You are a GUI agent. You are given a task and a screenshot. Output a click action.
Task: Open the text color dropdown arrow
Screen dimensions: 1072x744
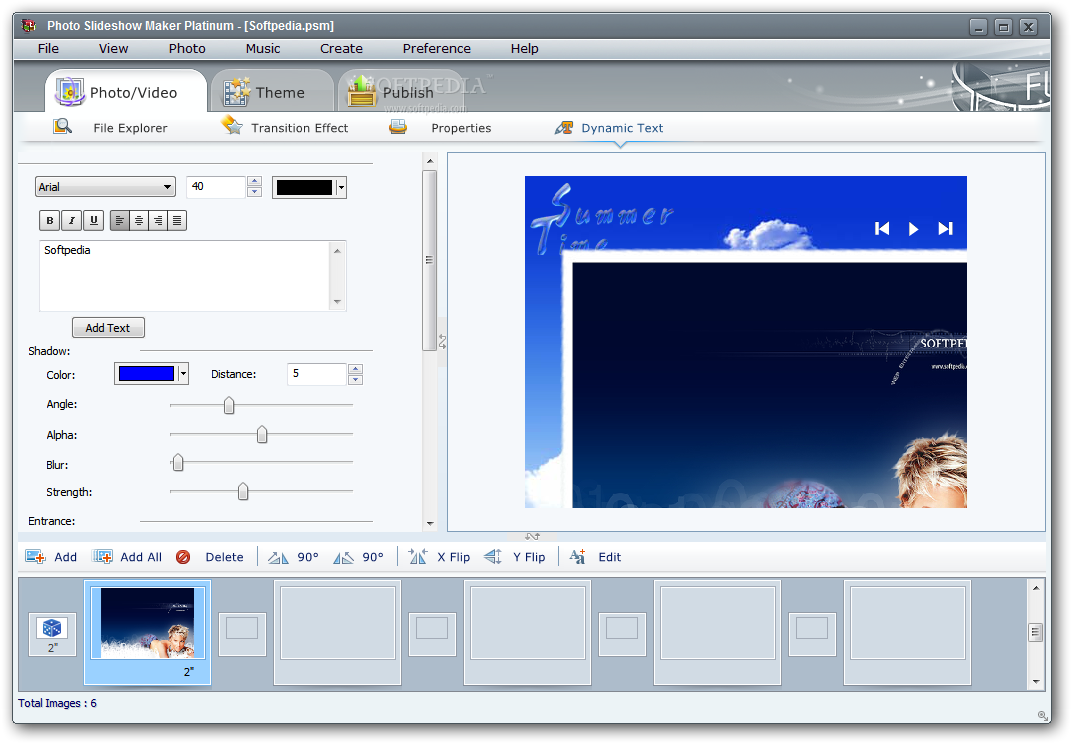[341, 187]
